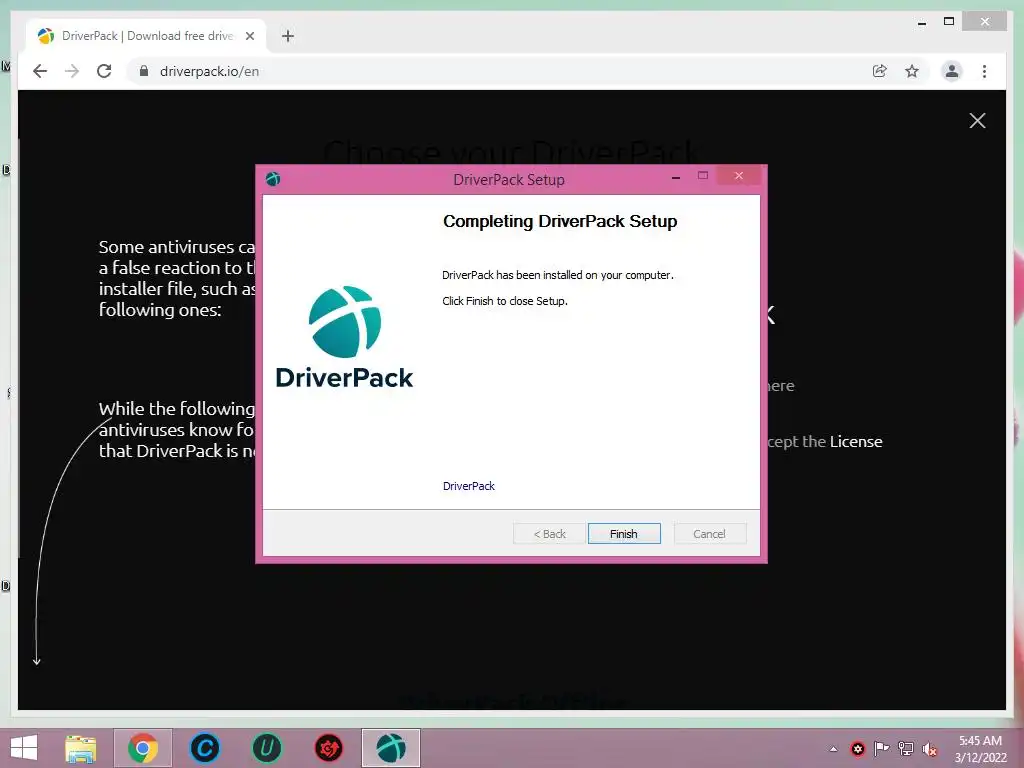
Task: Open the green U app on taskbar
Action: pyautogui.click(x=266, y=748)
